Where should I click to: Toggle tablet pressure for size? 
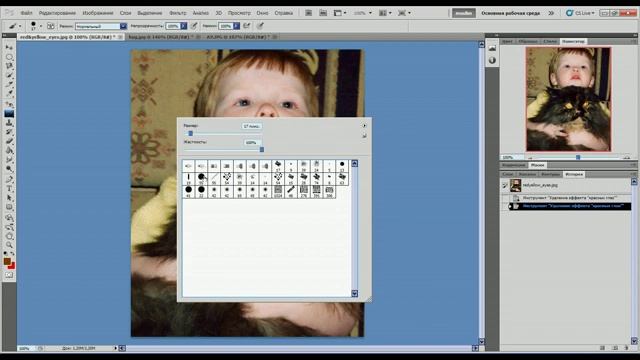(260, 26)
